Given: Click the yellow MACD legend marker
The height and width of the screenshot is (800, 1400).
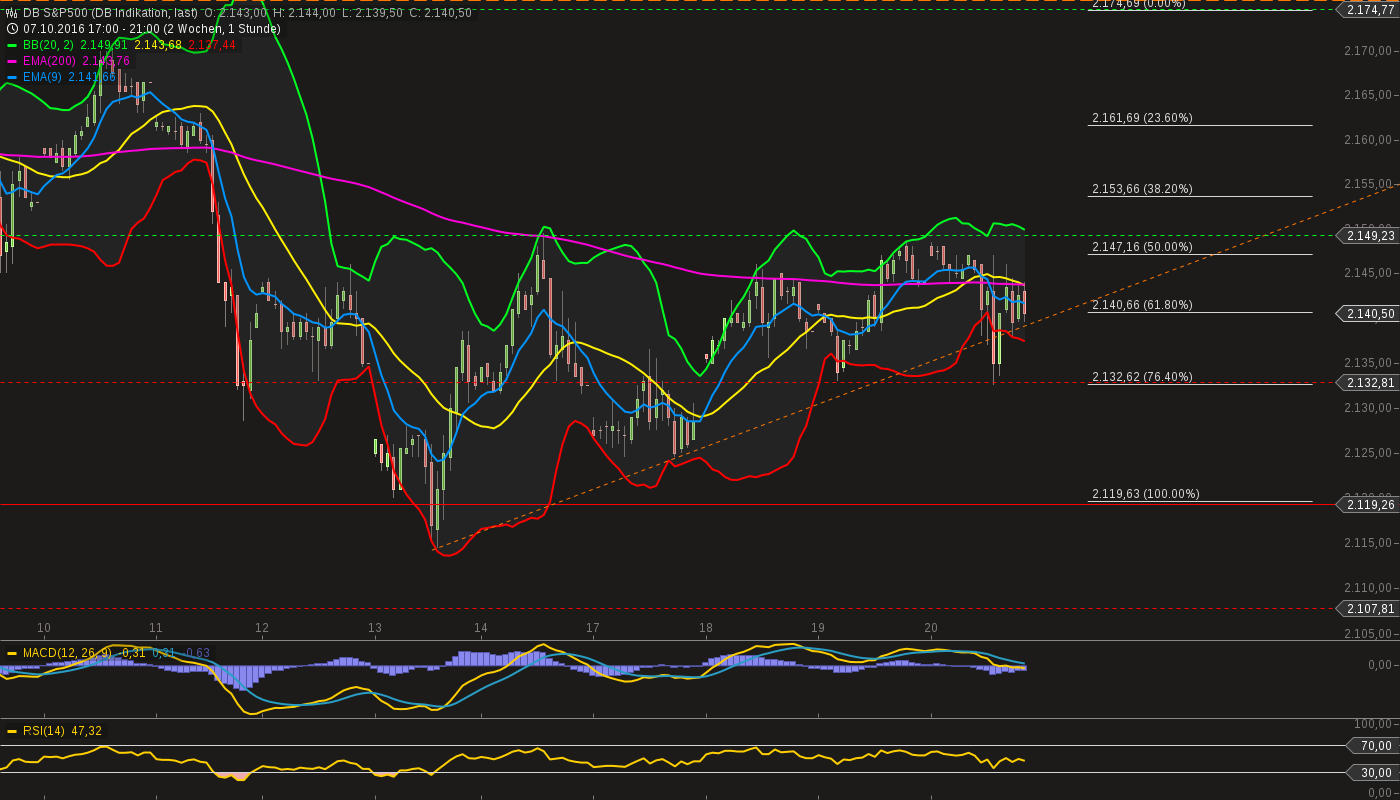Looking at the screenshot, I should pyautogui.click(x=12, y=653).
